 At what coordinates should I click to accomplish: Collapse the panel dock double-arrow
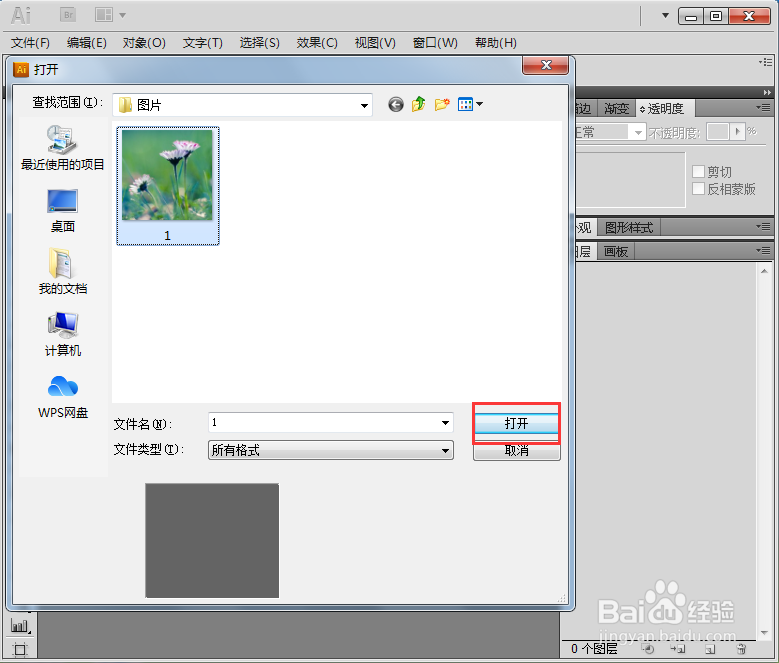(767, 92)
